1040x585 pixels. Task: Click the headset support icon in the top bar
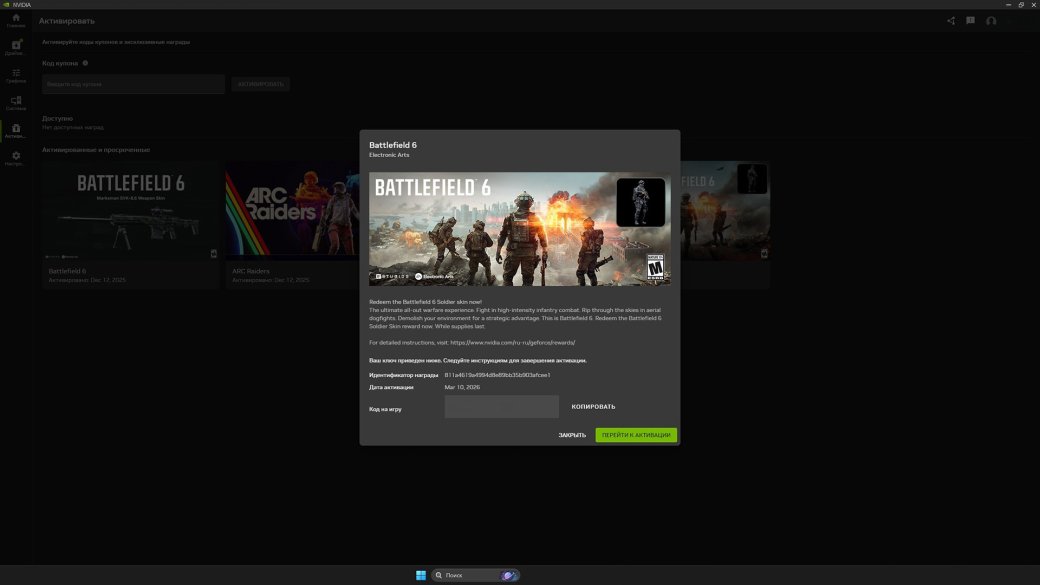point(991,21)
